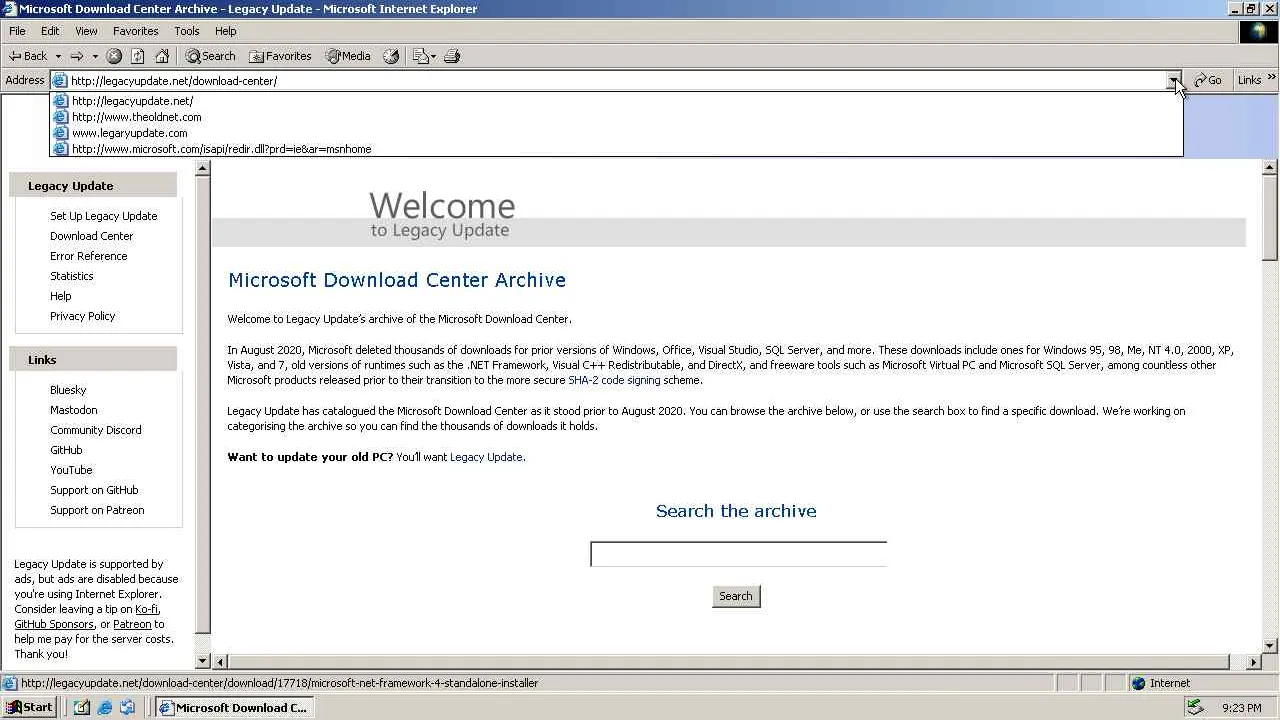Open the Favorites menu

(x=135, y=31)
